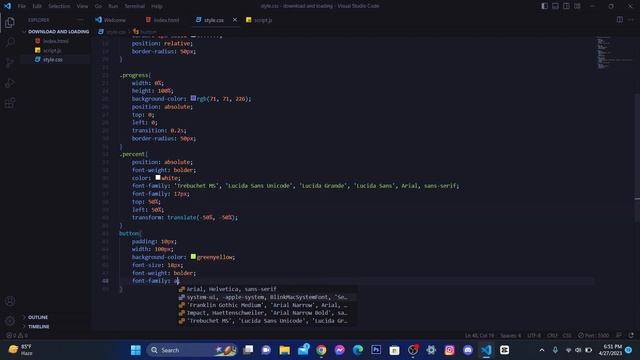The height and width of the screenshot is (360, 640).
Task: Open File Explorer from the taskbar
Action: [284, 350]
